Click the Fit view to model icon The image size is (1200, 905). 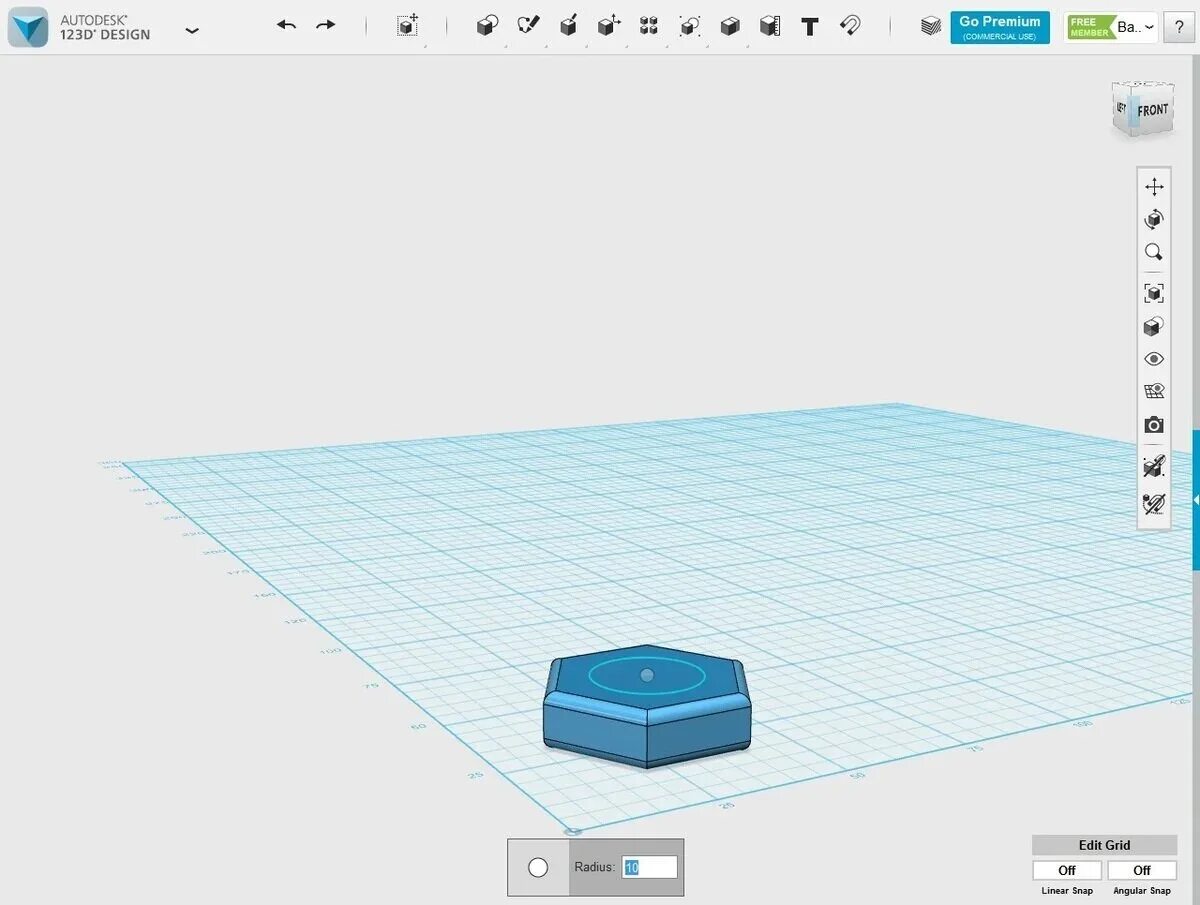click(x=1154, y=293)
